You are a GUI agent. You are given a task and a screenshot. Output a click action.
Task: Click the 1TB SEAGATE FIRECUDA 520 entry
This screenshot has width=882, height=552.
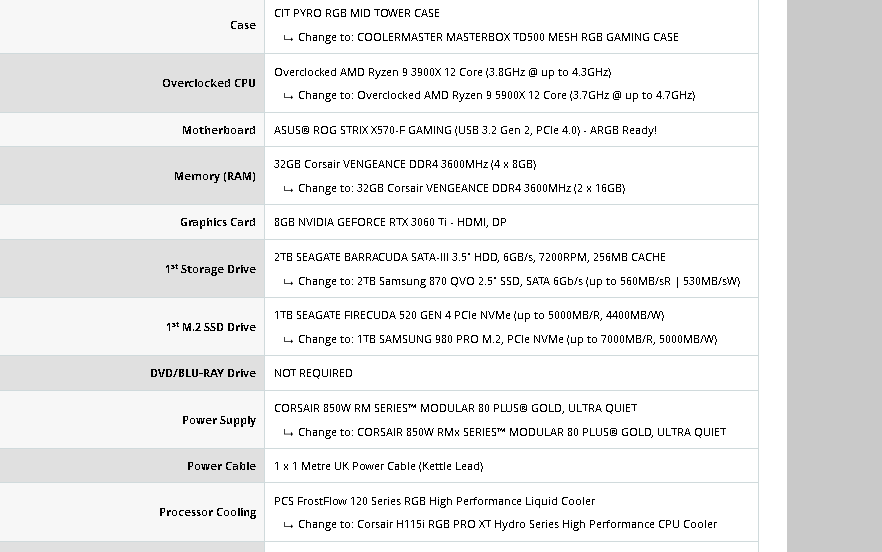click(x=469, y=315)
